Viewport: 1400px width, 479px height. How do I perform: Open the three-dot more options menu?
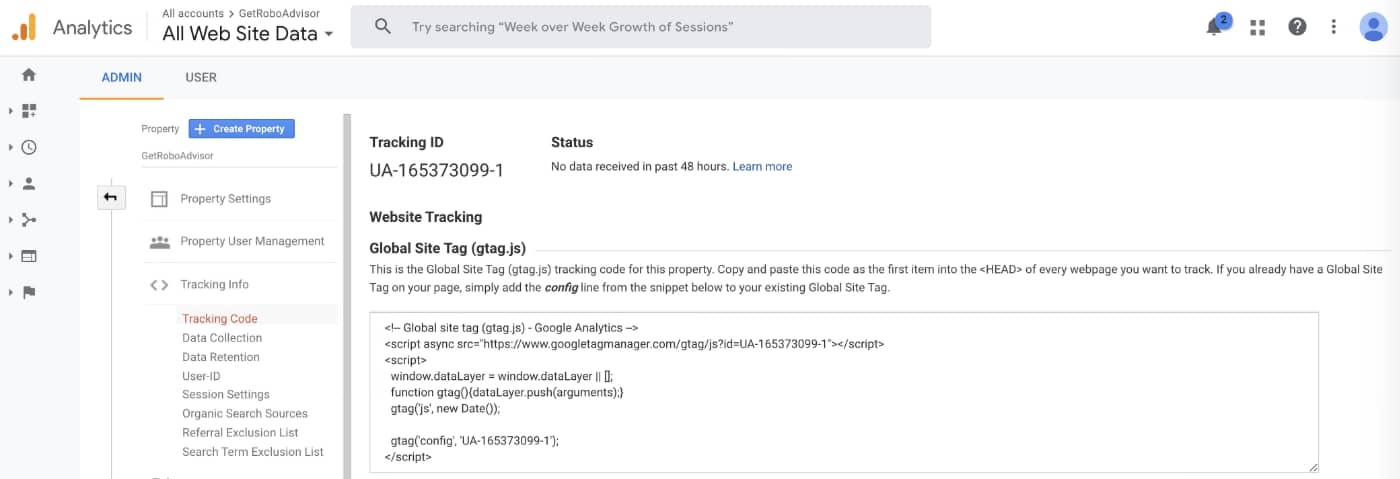[x=1333, y=27]
